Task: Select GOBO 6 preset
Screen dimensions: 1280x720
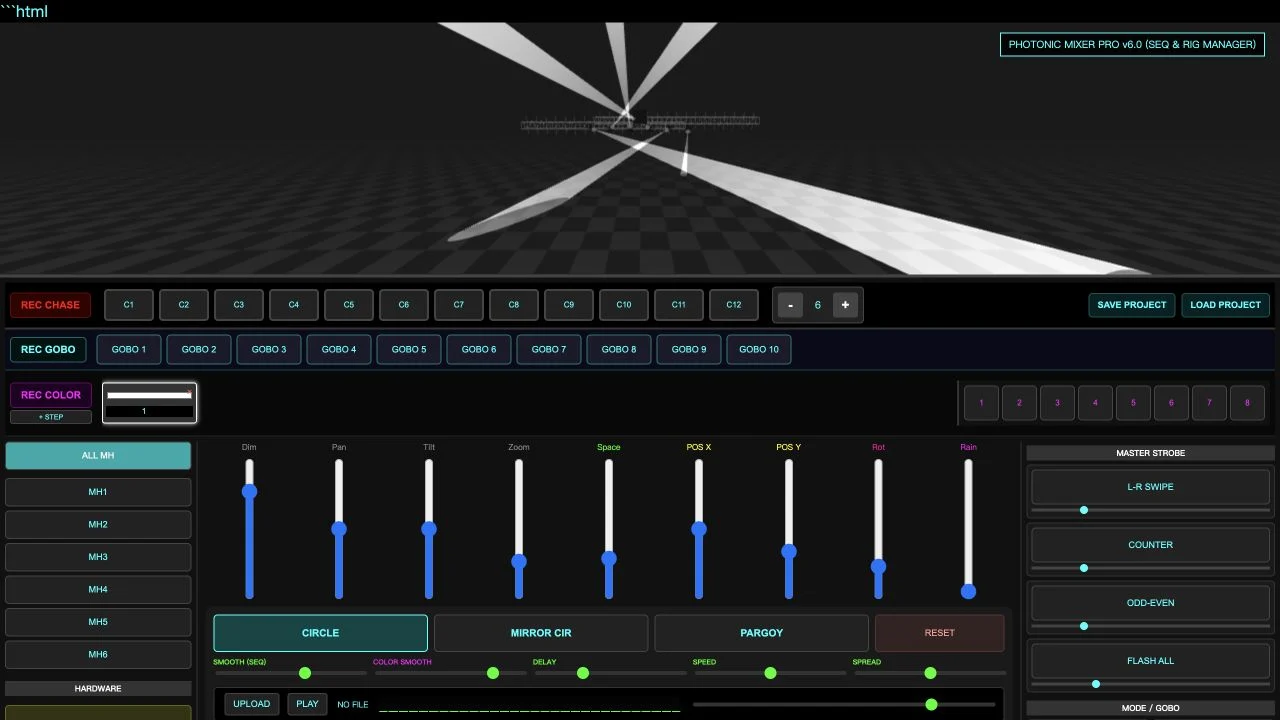Action: point(479,350)
